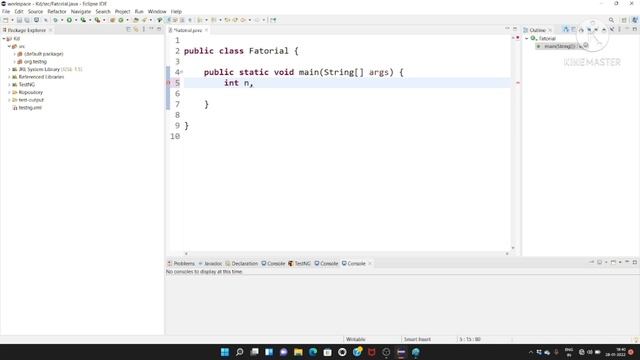
Task: Click the Save toolbar icon
Action: (19, 20)
